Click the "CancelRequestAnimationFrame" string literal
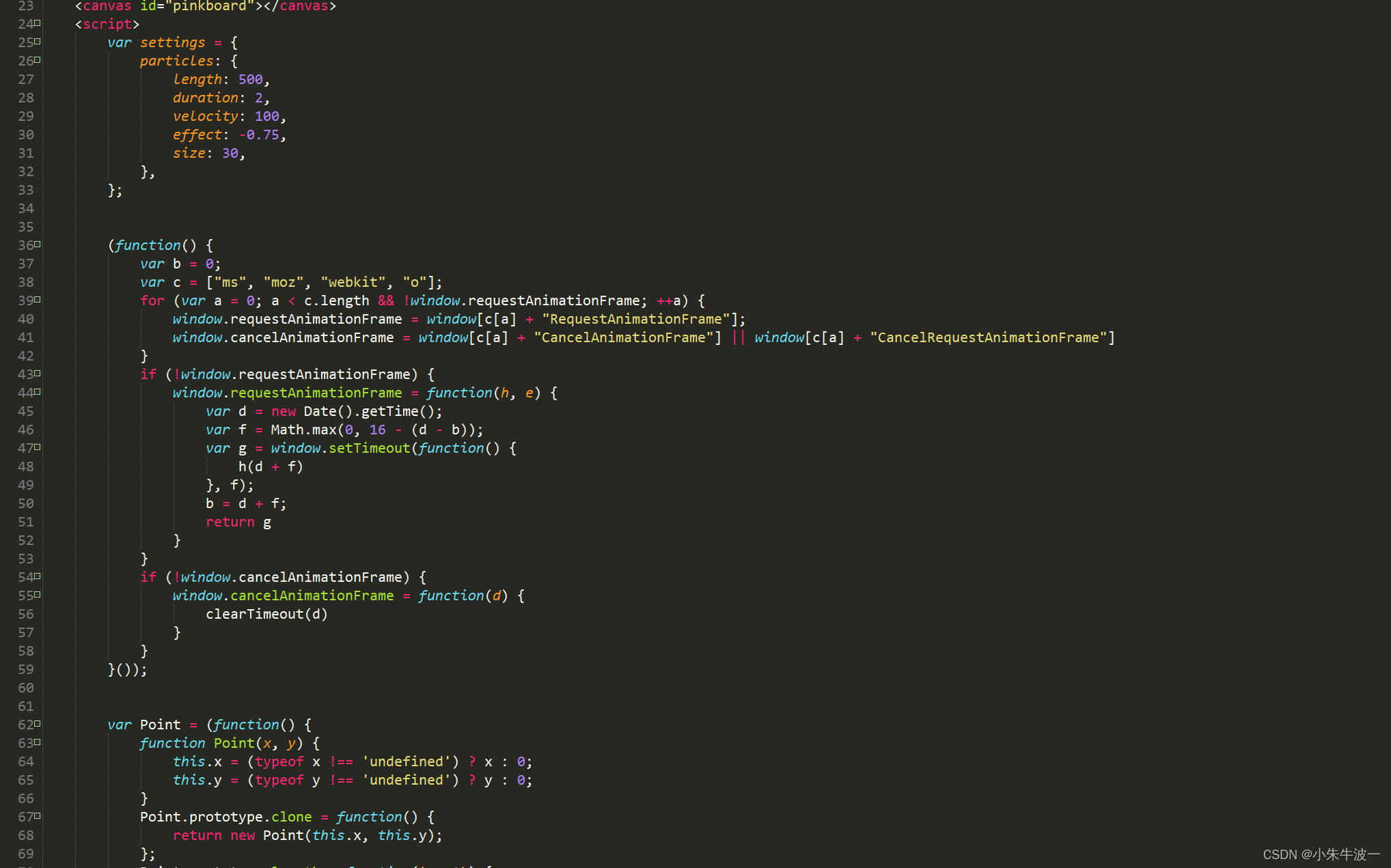 [988, 337]
